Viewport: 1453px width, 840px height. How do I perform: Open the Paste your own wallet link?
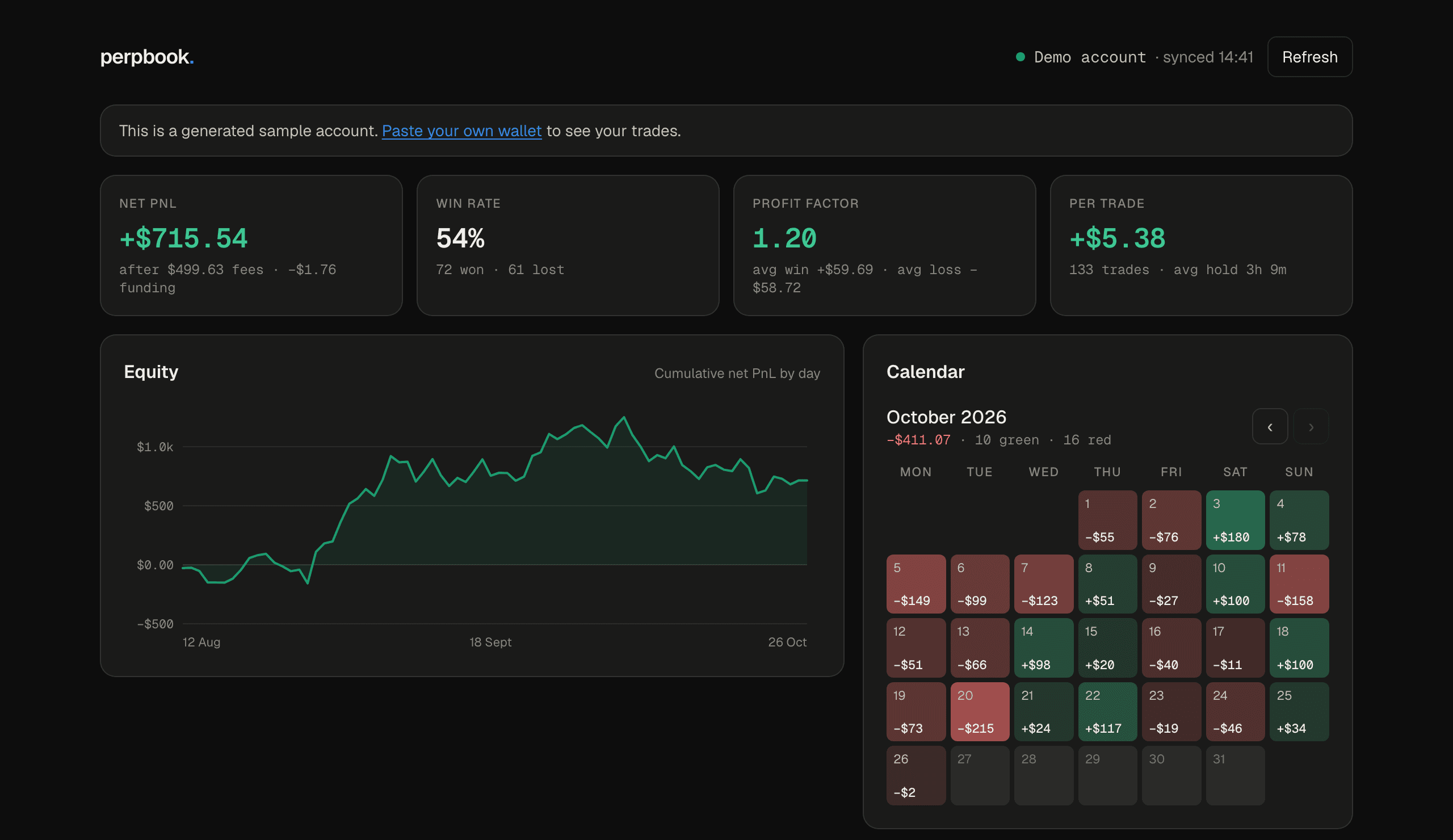click(461, 131)
